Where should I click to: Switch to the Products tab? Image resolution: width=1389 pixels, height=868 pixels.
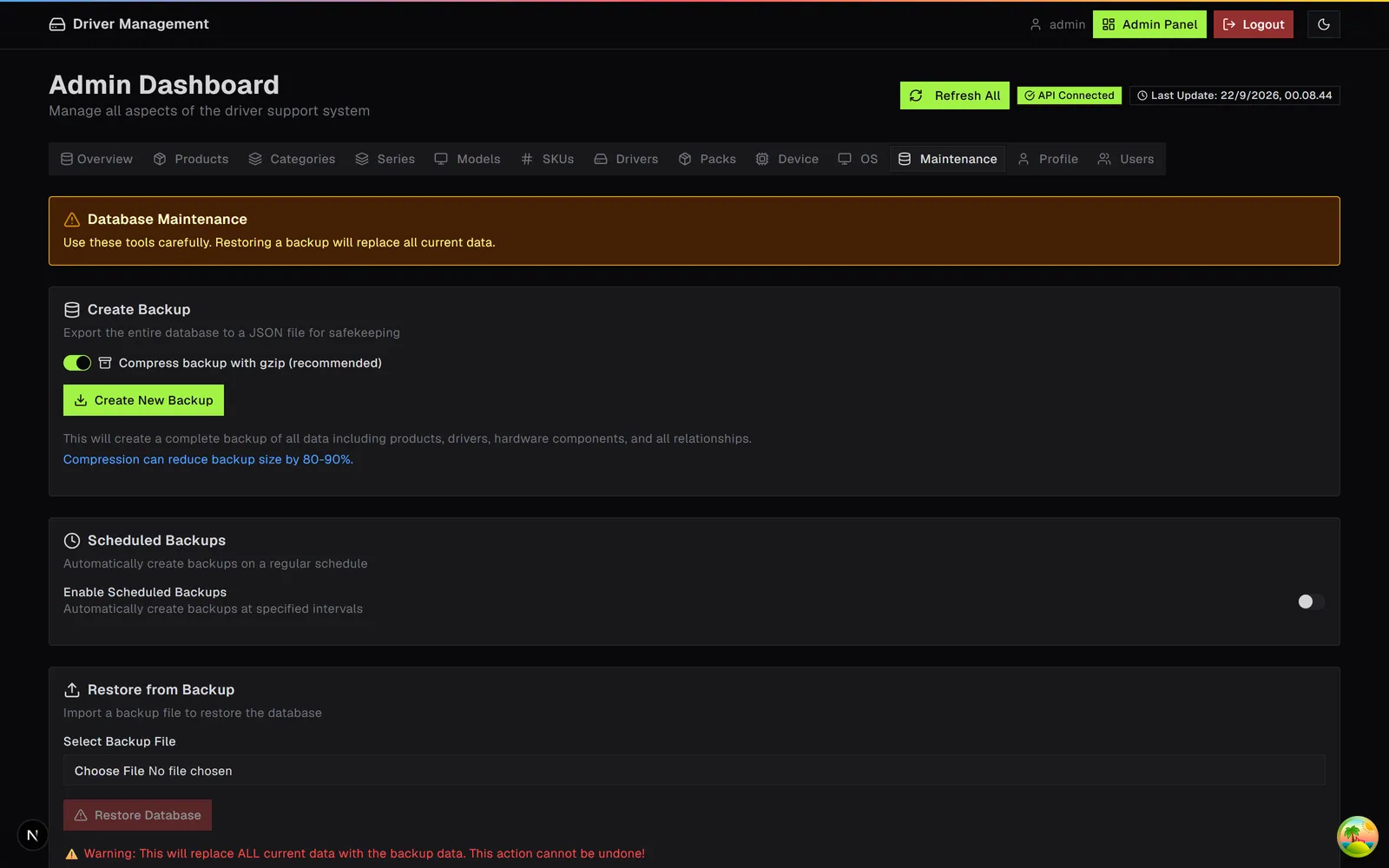click(x=191, y=159)
